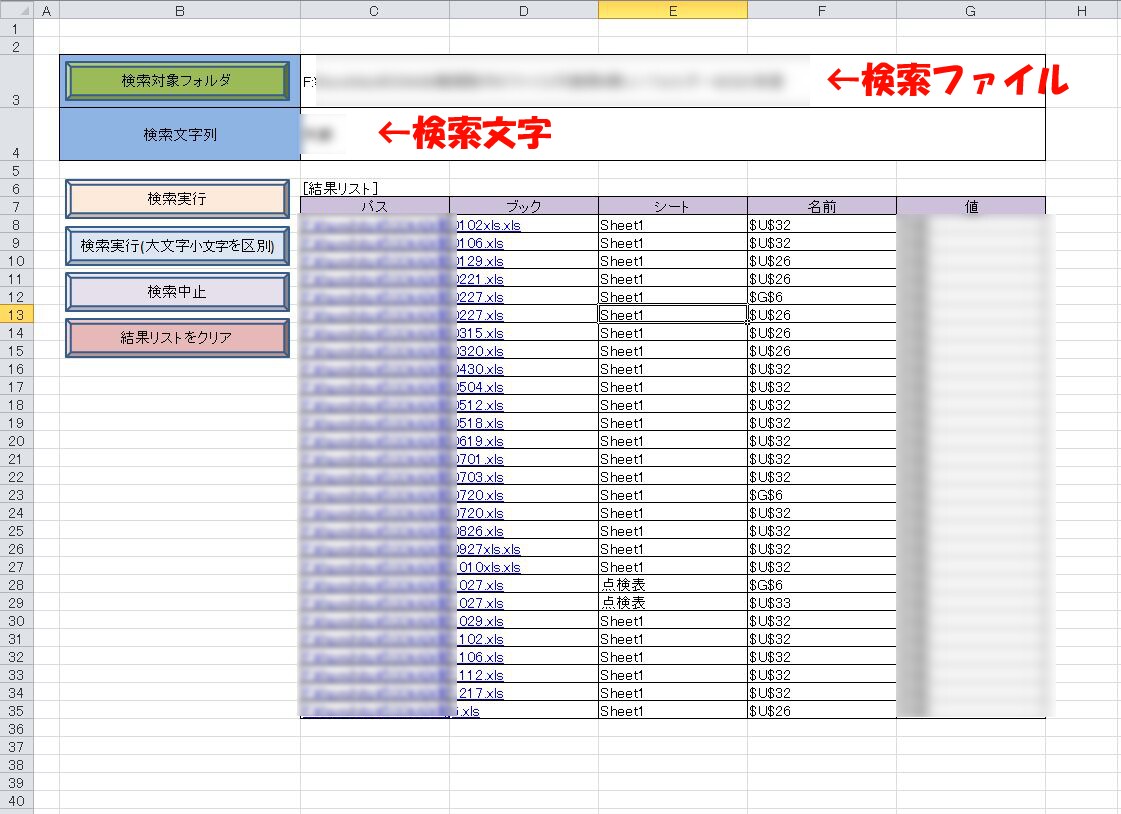Open the 315.xls workbook link
This screenshot has height=814, width=1121.
point(480,333)
